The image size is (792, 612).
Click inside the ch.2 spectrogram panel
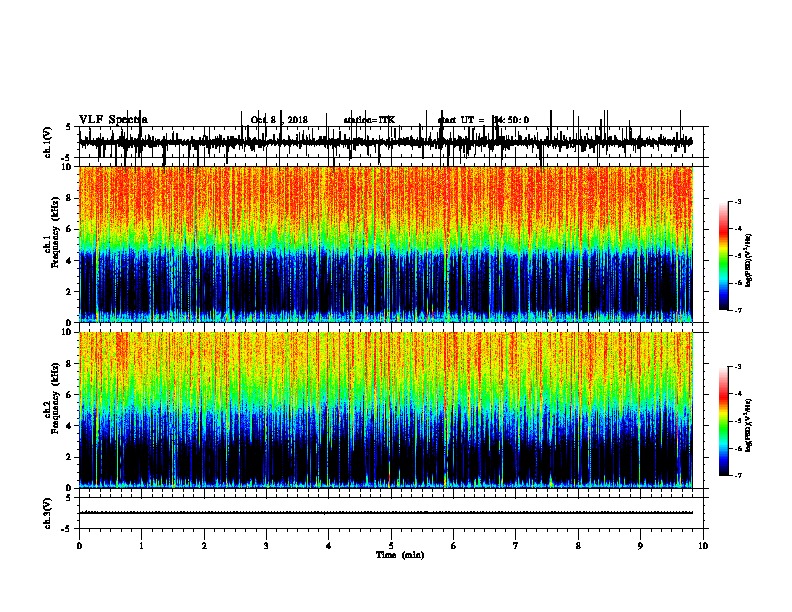click(386, 410)
